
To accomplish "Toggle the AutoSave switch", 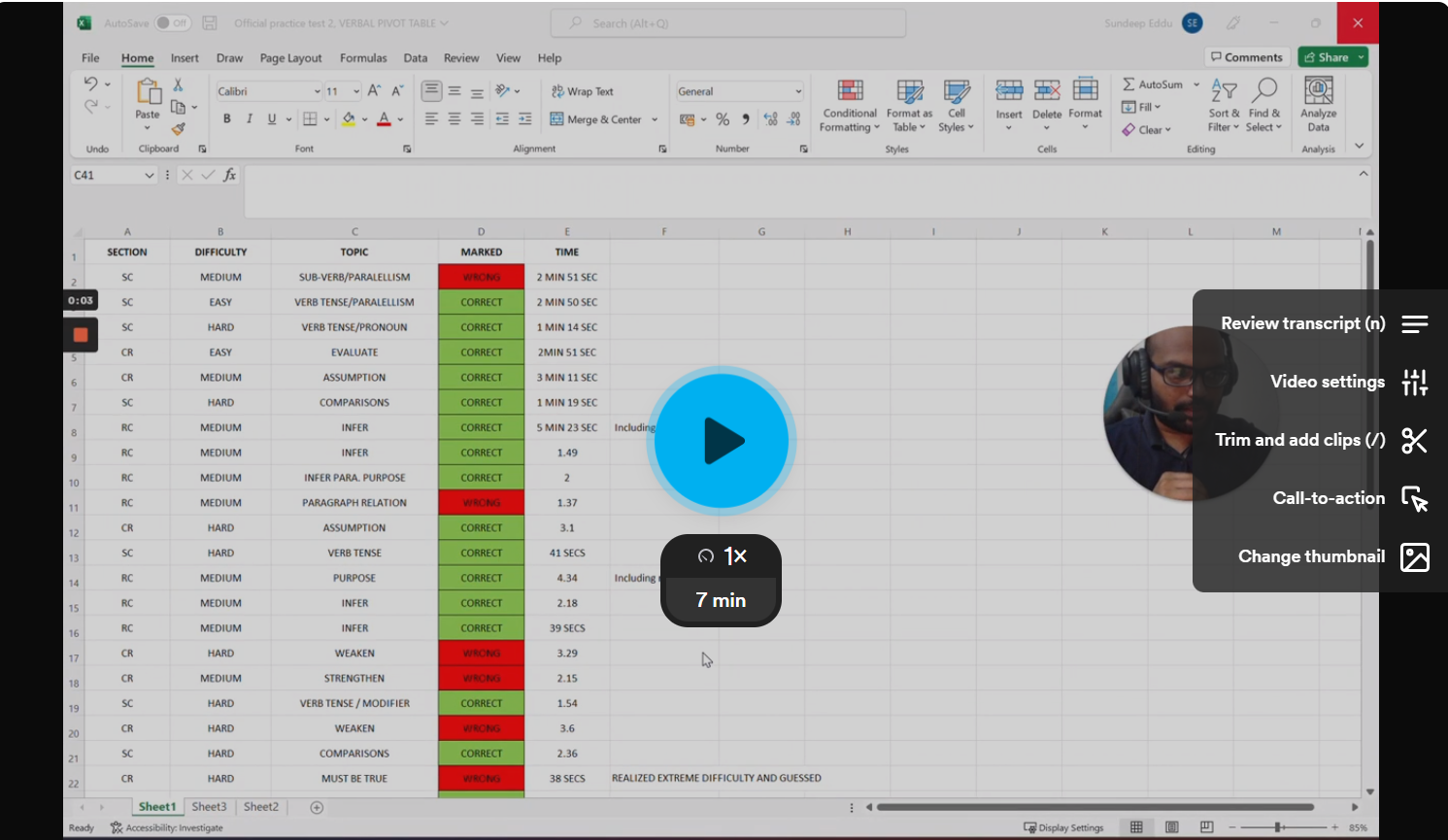I will [173, 23].
